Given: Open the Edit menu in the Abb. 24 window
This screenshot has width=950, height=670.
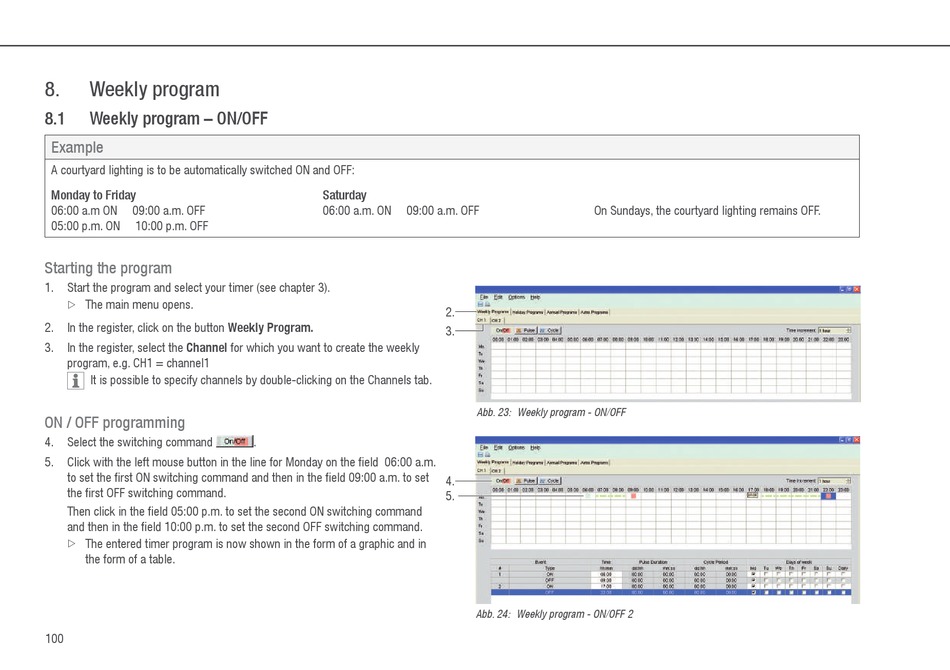Looking at the screenshot, I should coord(498,448).
